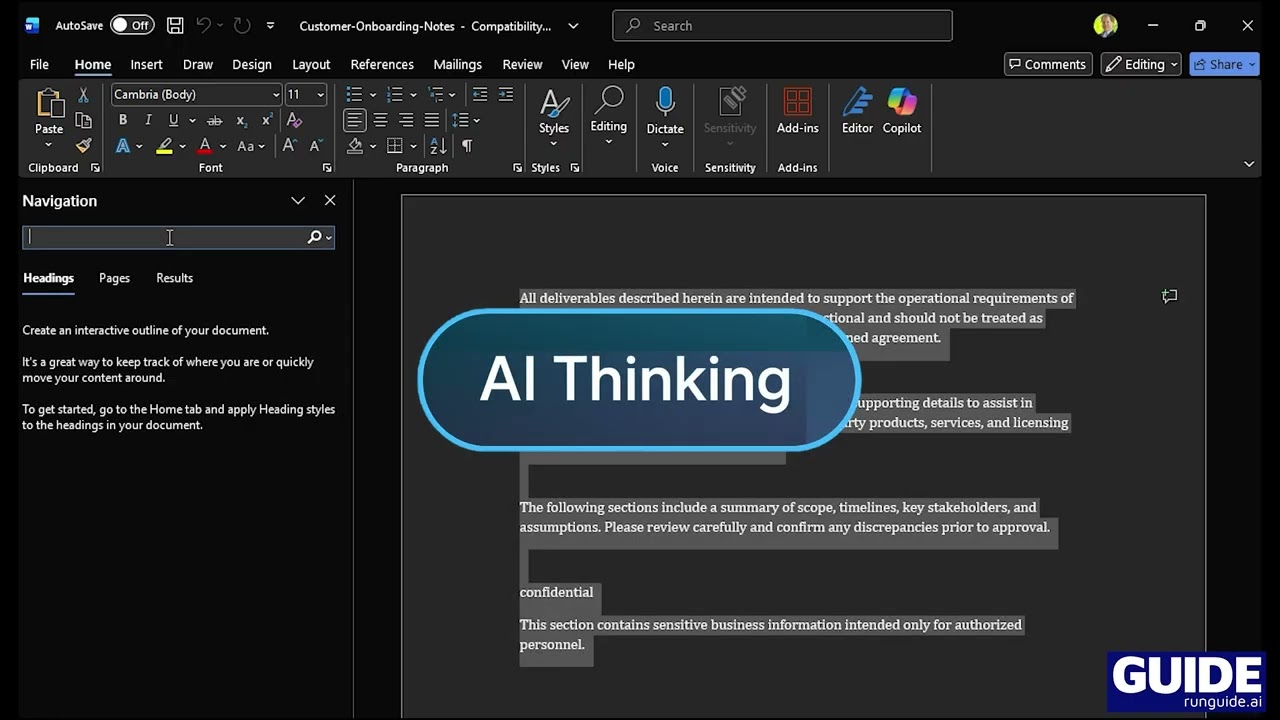Open Navigation pane options chevron
The image size is (1280, 720).
tap(298, 201)
